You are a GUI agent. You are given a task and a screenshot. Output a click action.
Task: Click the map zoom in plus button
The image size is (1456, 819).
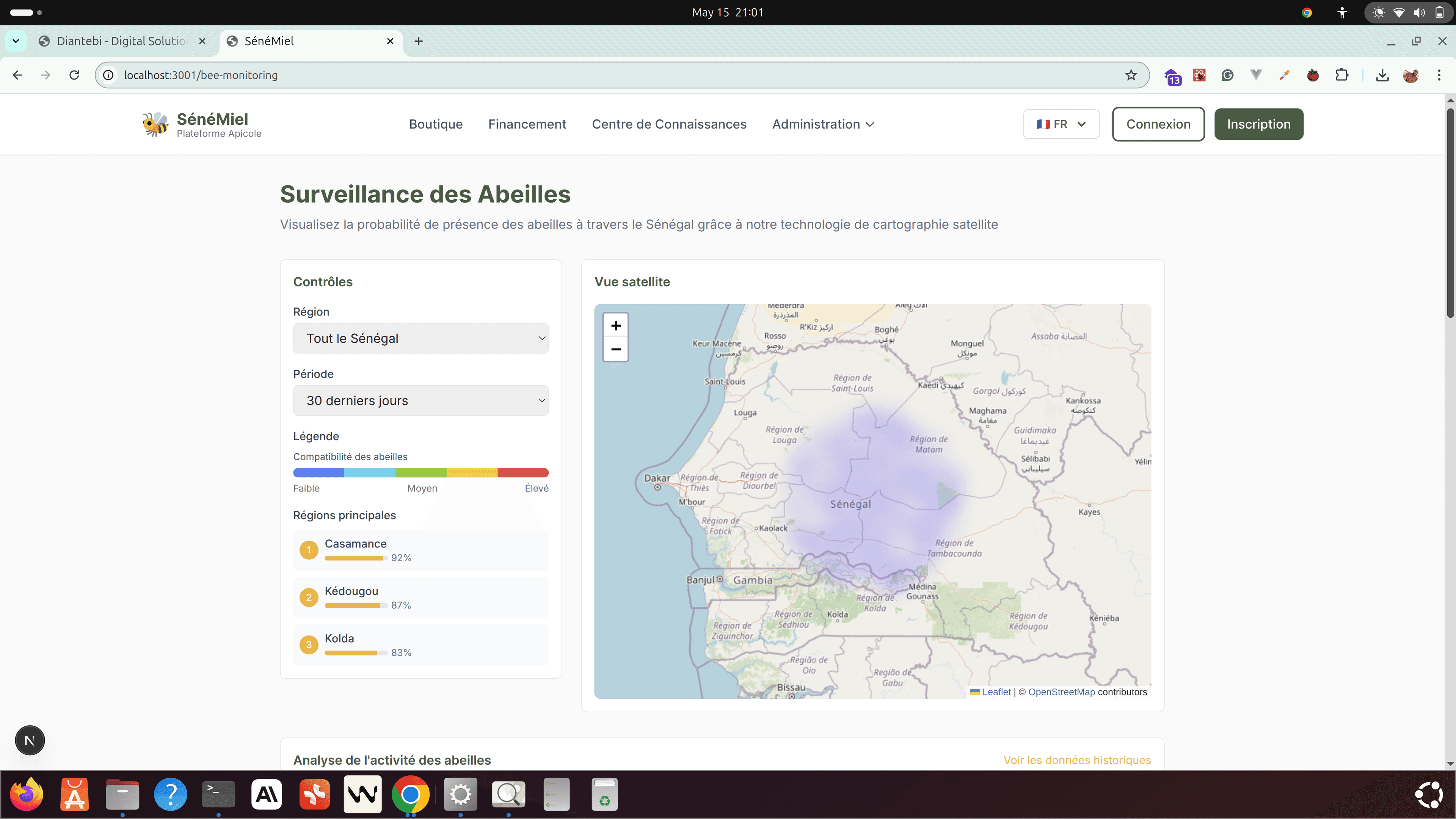[615, 326]
